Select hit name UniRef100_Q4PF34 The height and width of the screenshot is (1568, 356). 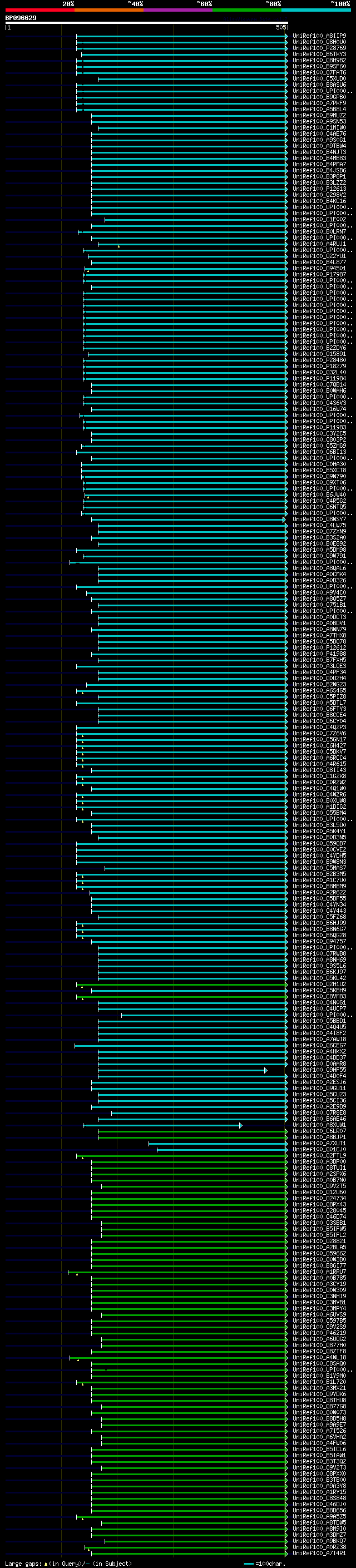pos(319,672)
